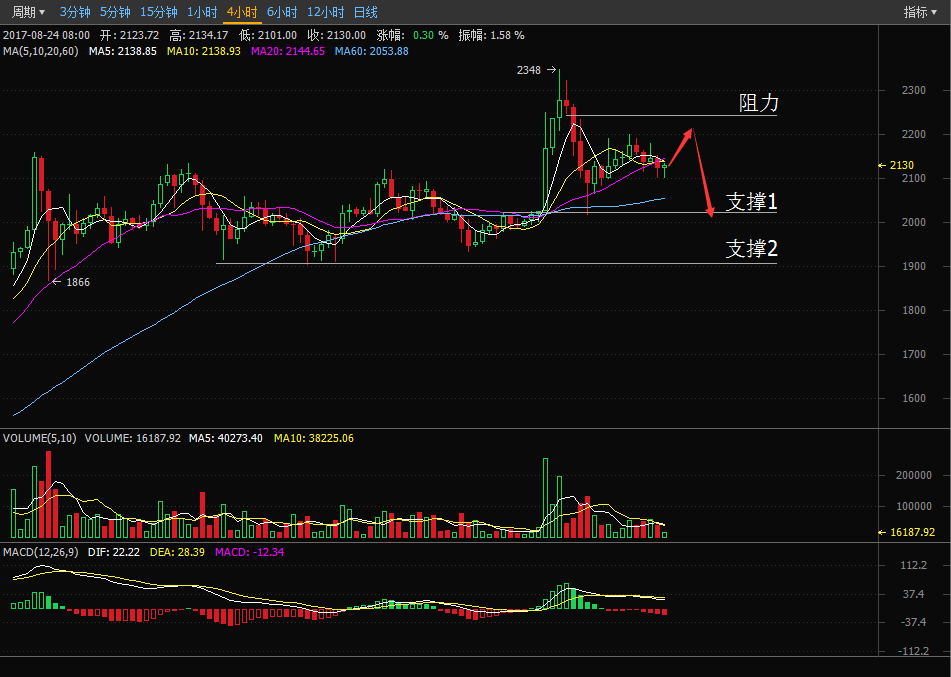Image resolution: width=951 pixels, height=677 pixels.
Task: Click the 阻力 resistance label
Action: pos(758,103)
